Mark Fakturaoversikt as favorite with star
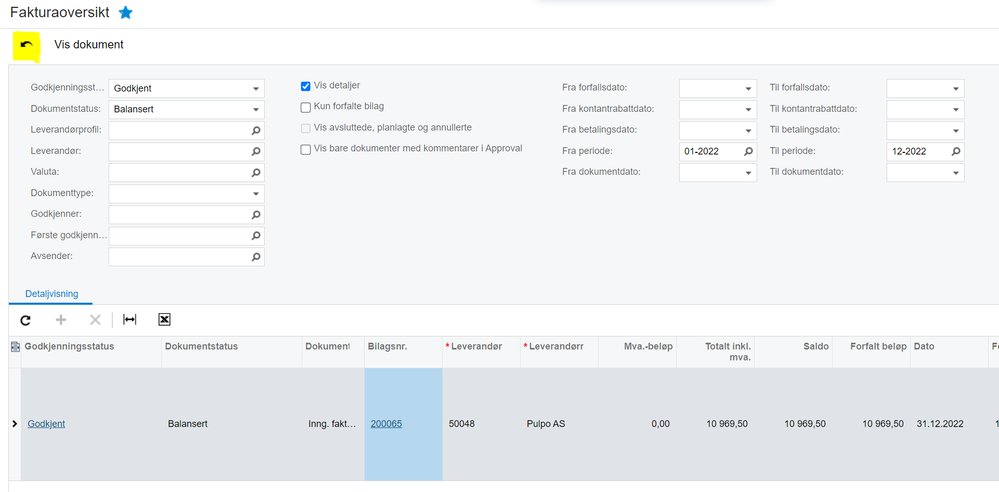Screen dimensions: 999x492 point(126,13)
